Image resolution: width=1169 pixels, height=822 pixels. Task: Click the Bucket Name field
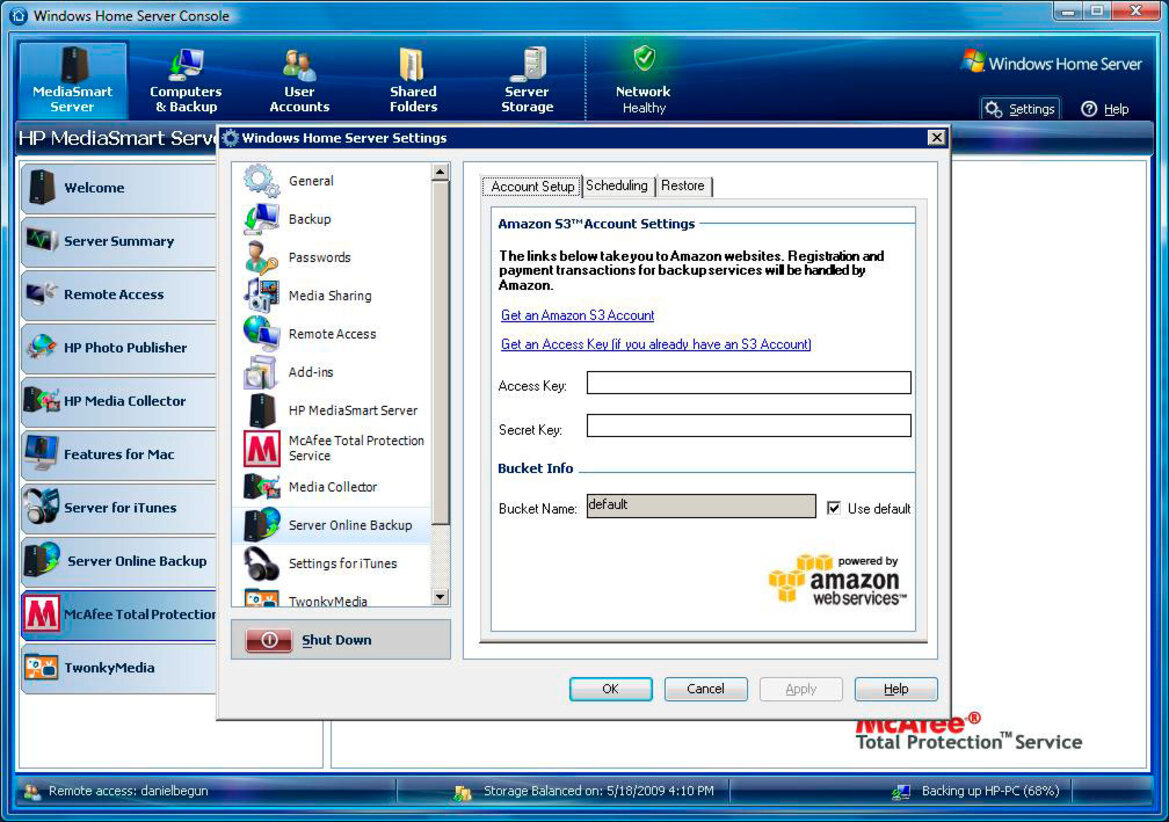701,505
